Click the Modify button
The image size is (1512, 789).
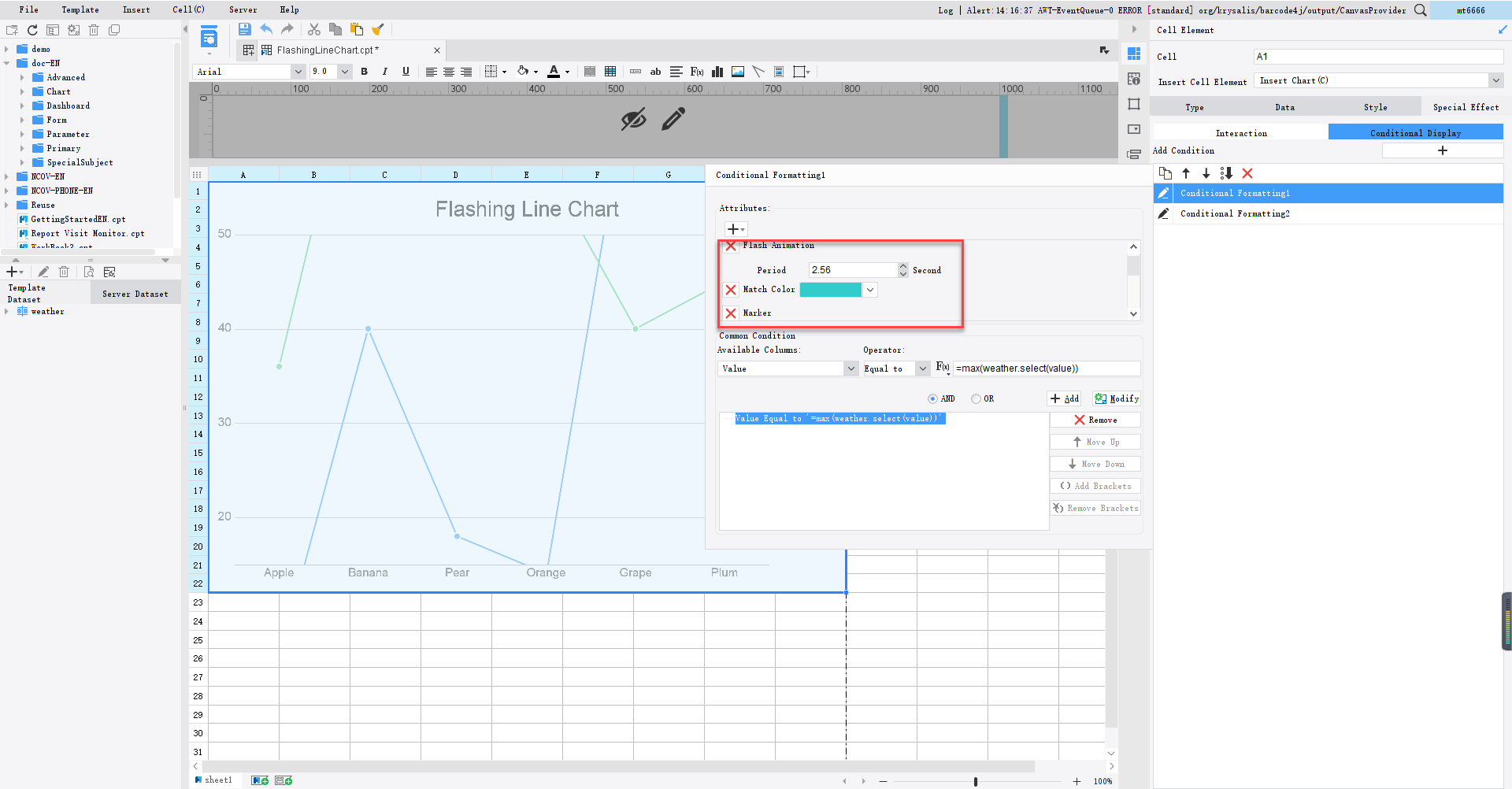coord(1116,398)
